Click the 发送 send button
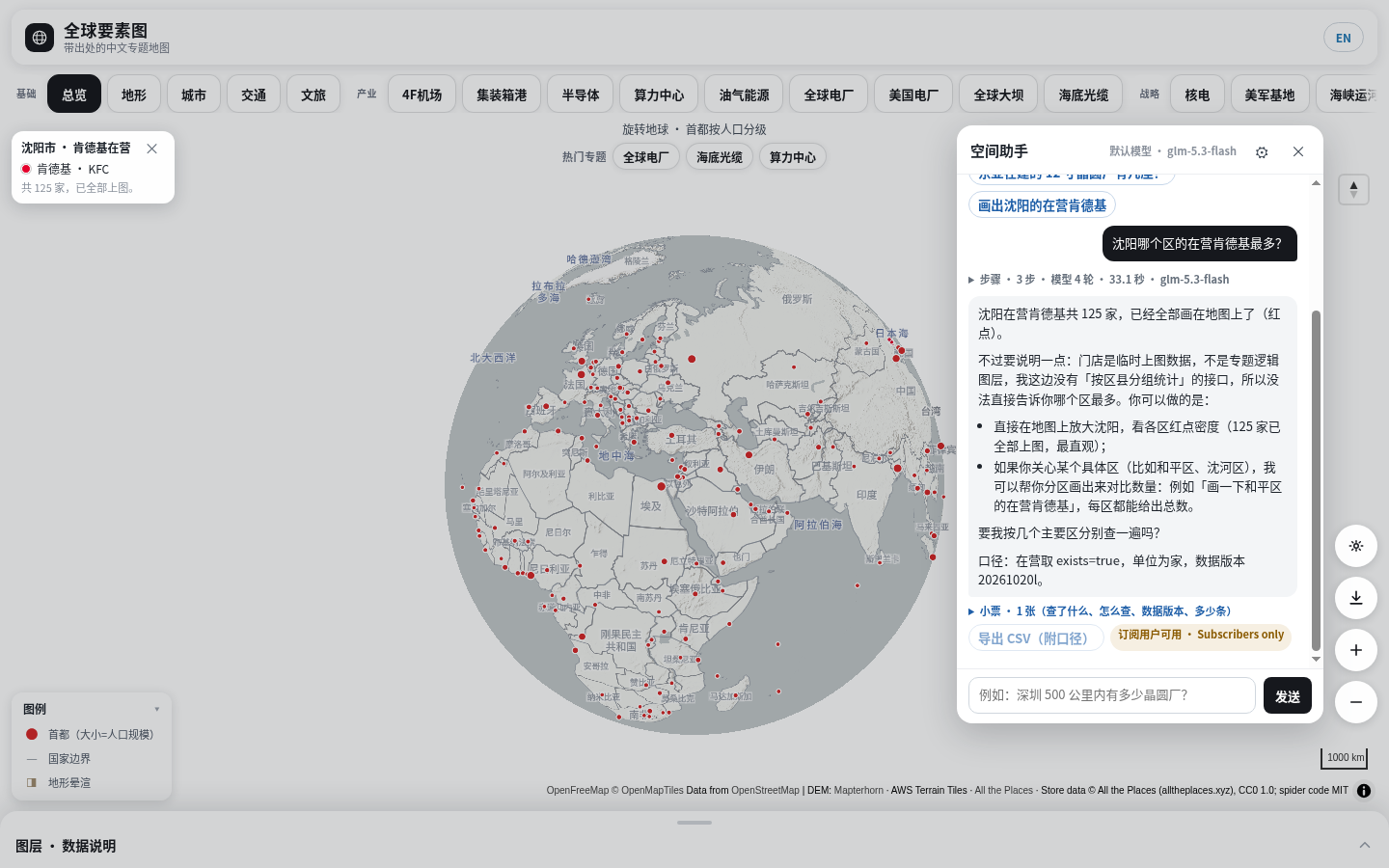The image size is (1389, 868). point(1288,695)
